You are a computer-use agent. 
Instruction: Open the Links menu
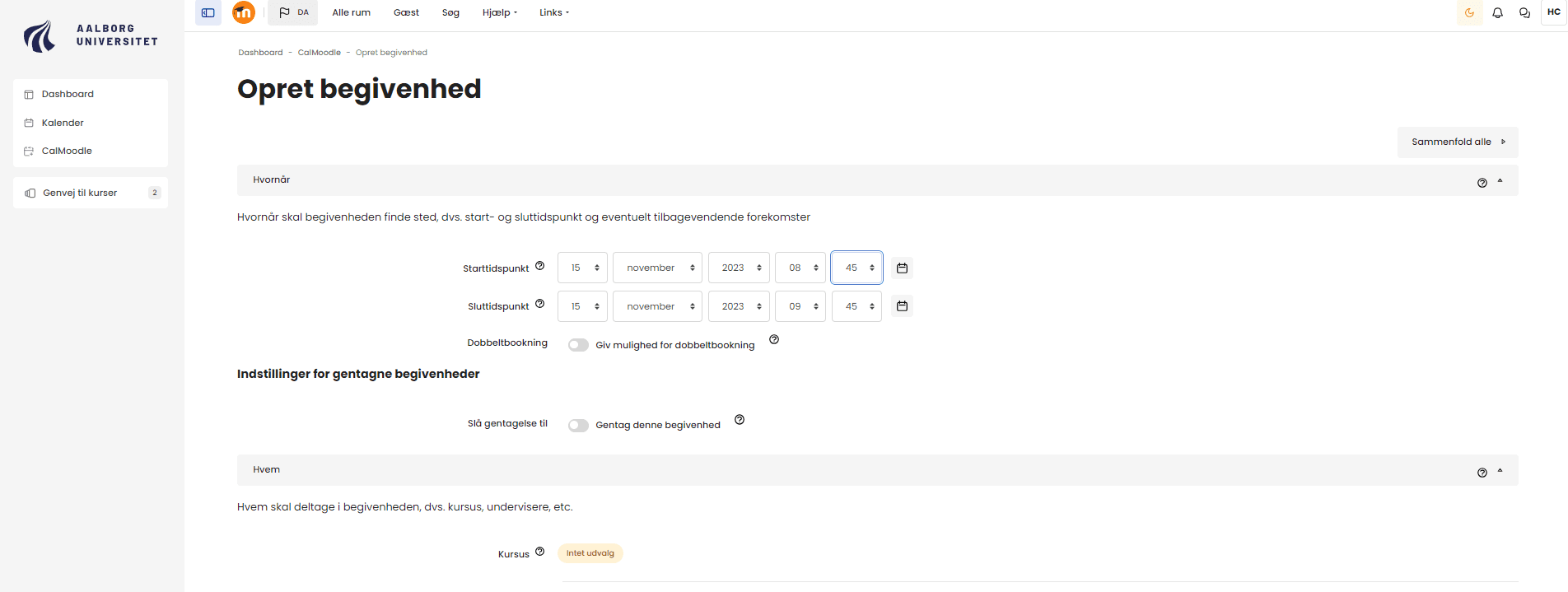pyautogui.click(x=554, y=13)
